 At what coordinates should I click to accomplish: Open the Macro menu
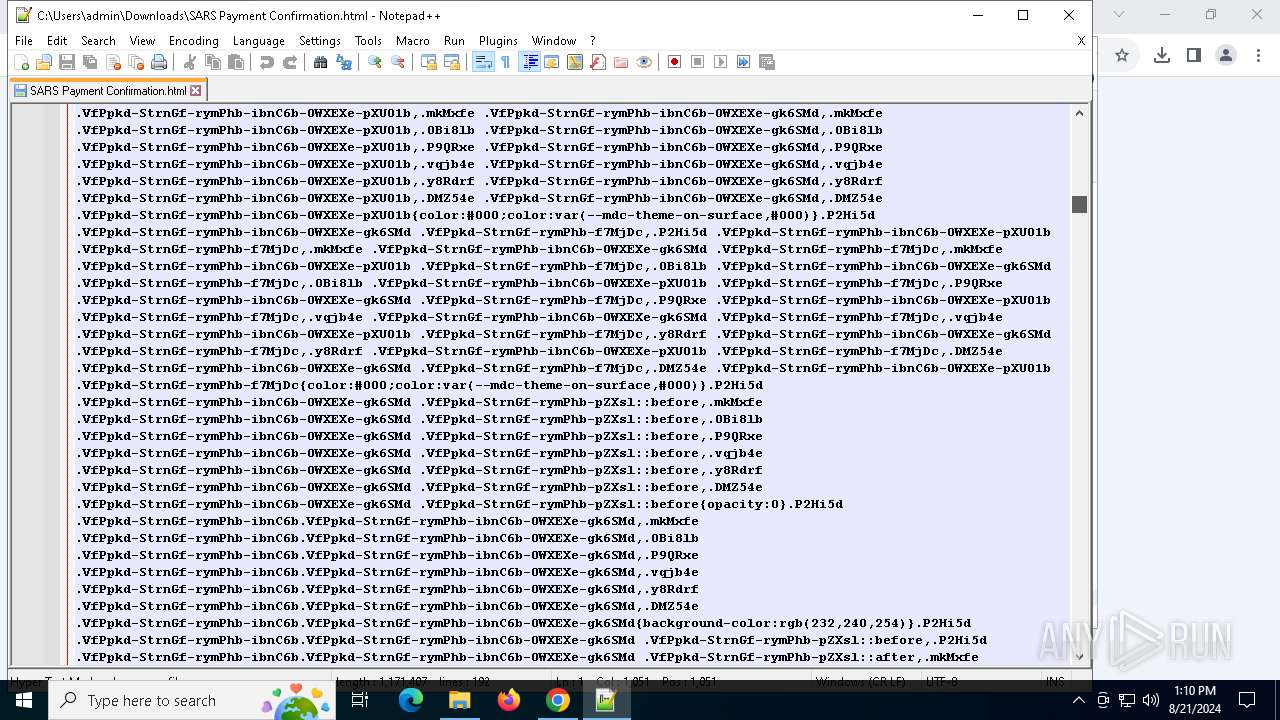click(413, 41)
